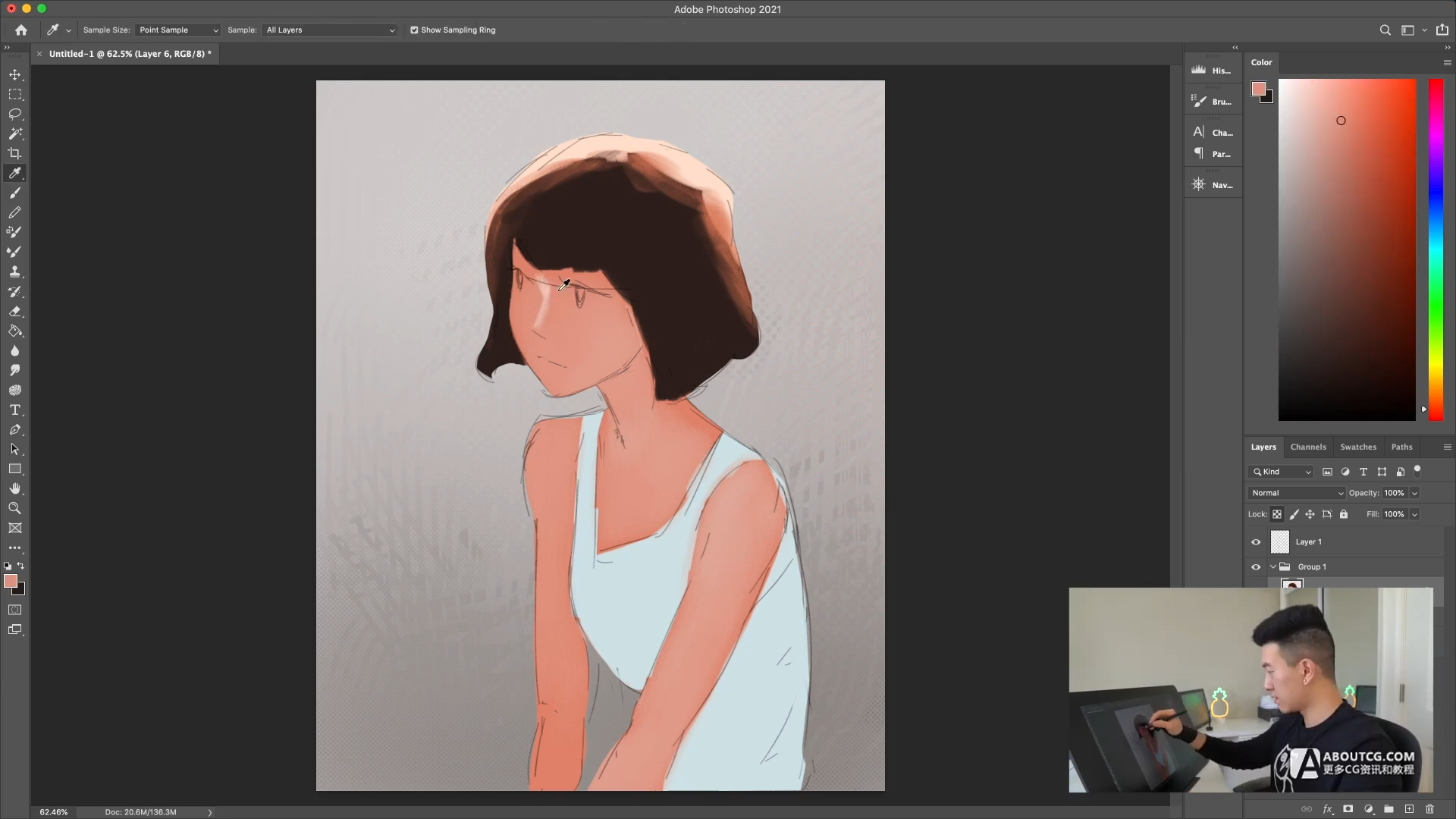Open the Paragraph panel button
This screenshot has height=819, width=1456.
1213,154
